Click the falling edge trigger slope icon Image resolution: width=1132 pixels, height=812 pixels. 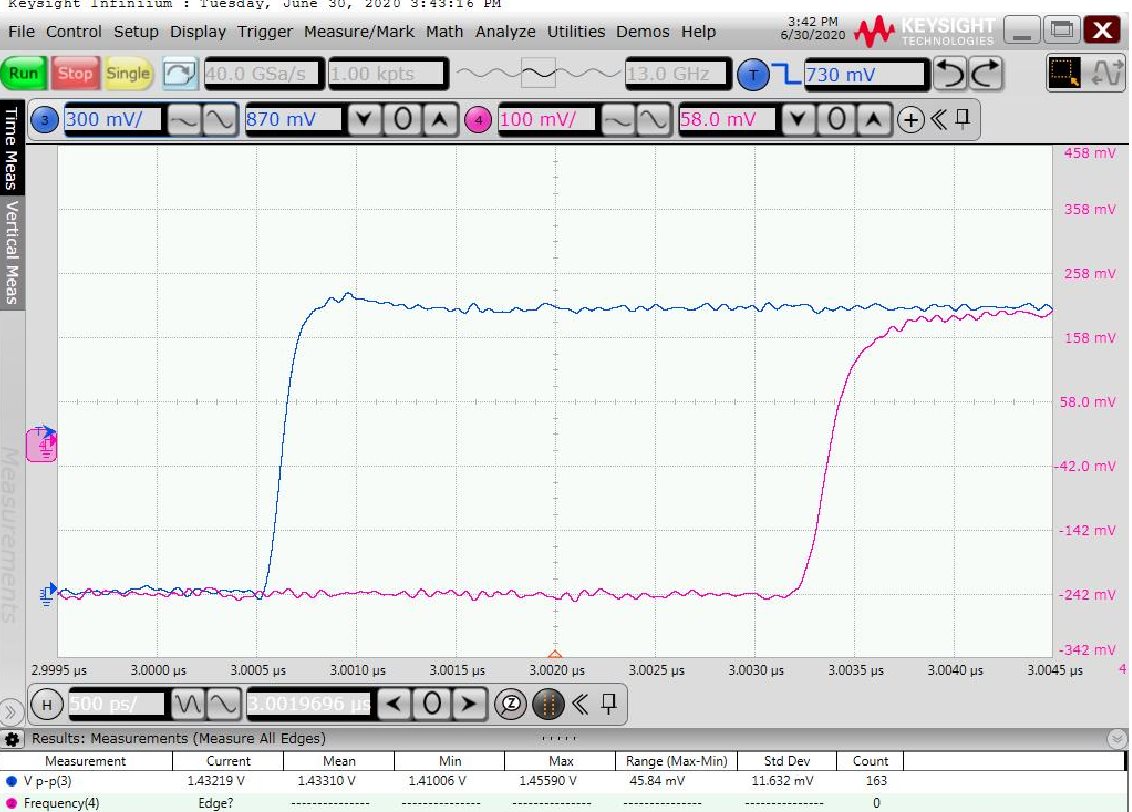coord(785,74)
